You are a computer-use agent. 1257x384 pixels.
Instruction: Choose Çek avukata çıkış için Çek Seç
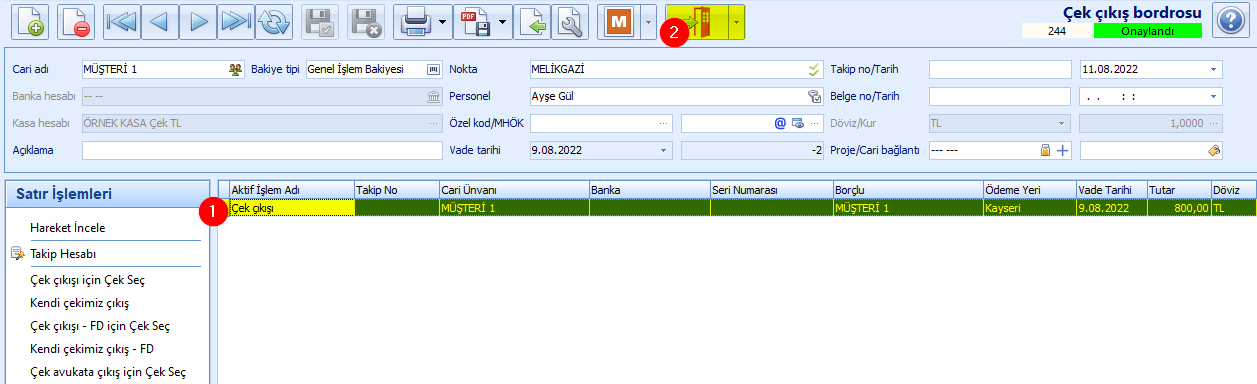[108, 372]
